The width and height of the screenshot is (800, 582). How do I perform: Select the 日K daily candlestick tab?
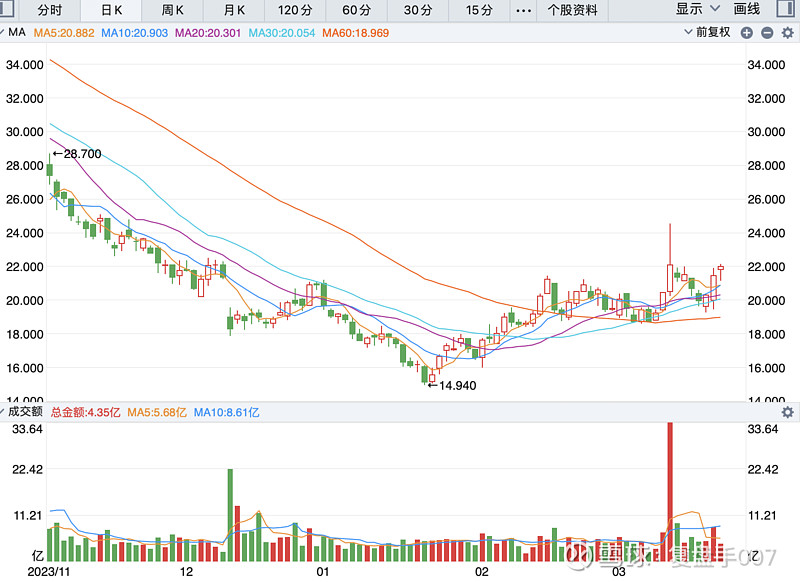tap(111, 10)
